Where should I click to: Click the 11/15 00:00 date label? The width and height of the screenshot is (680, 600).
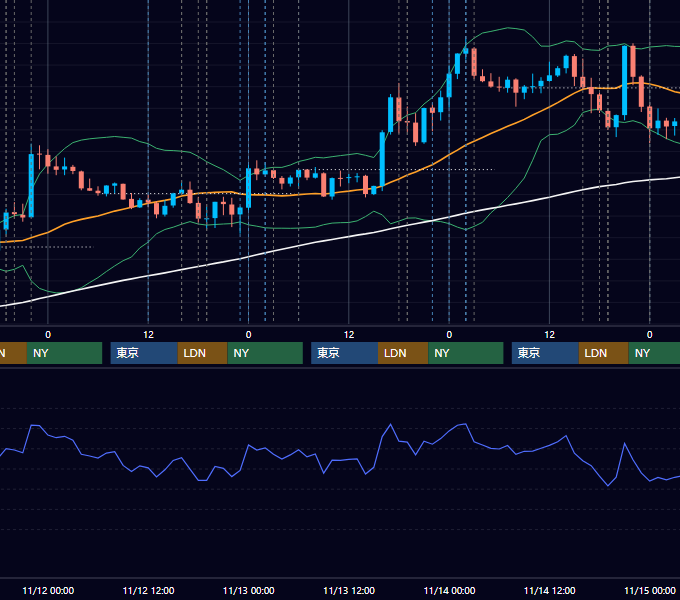coord(650,590)
